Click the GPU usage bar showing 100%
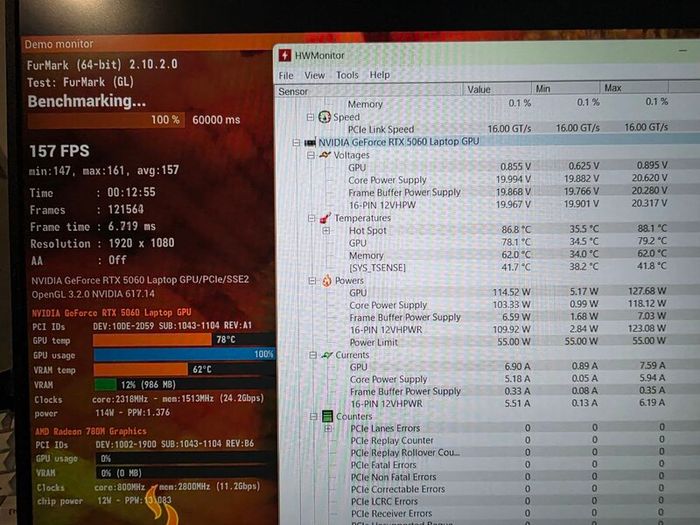 click(x=184, y=354)
